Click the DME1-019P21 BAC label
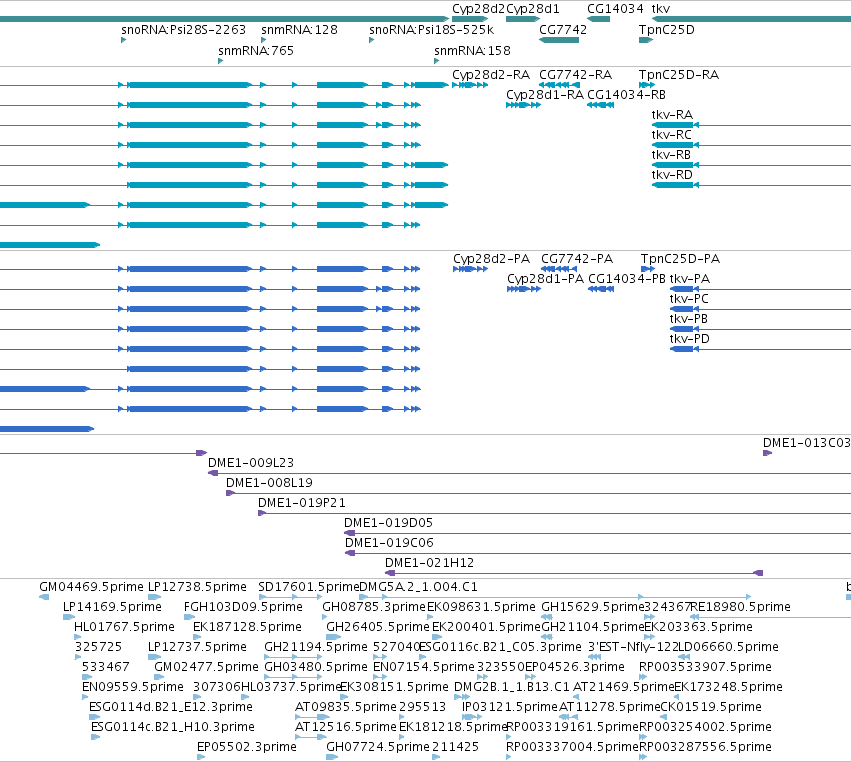Image resolution: width=851 pixels, height=762 pixels. [x=302, y=503]
